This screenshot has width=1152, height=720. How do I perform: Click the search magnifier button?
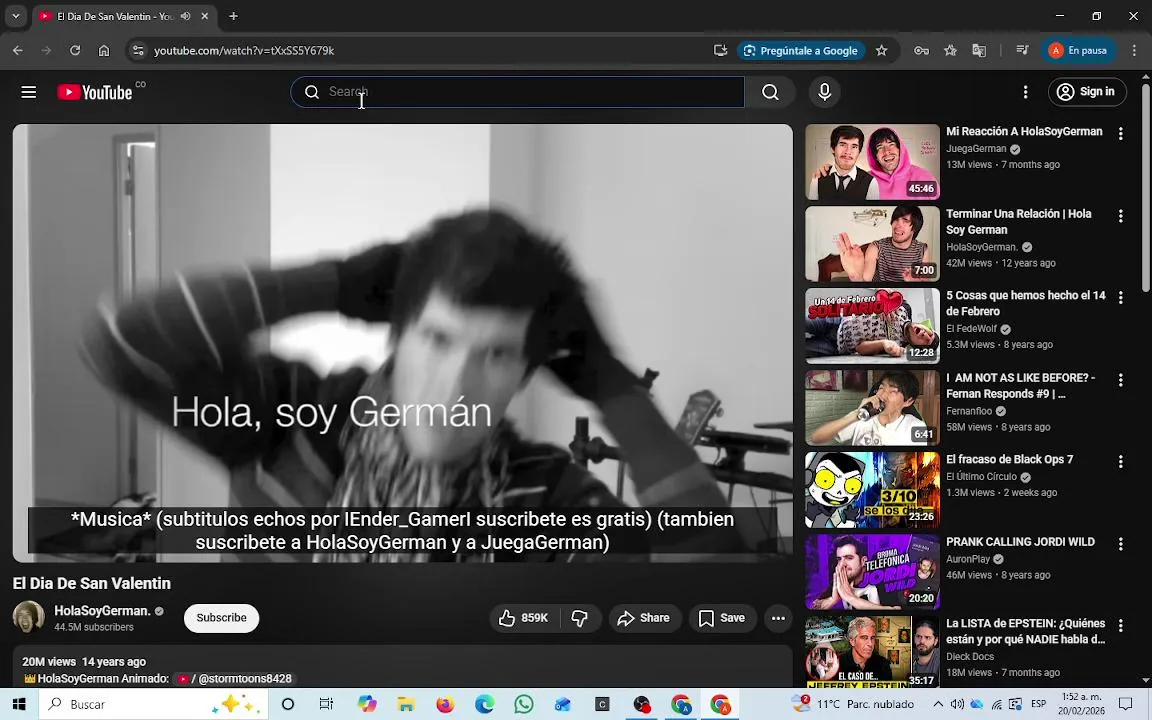[x=770, y=92]
